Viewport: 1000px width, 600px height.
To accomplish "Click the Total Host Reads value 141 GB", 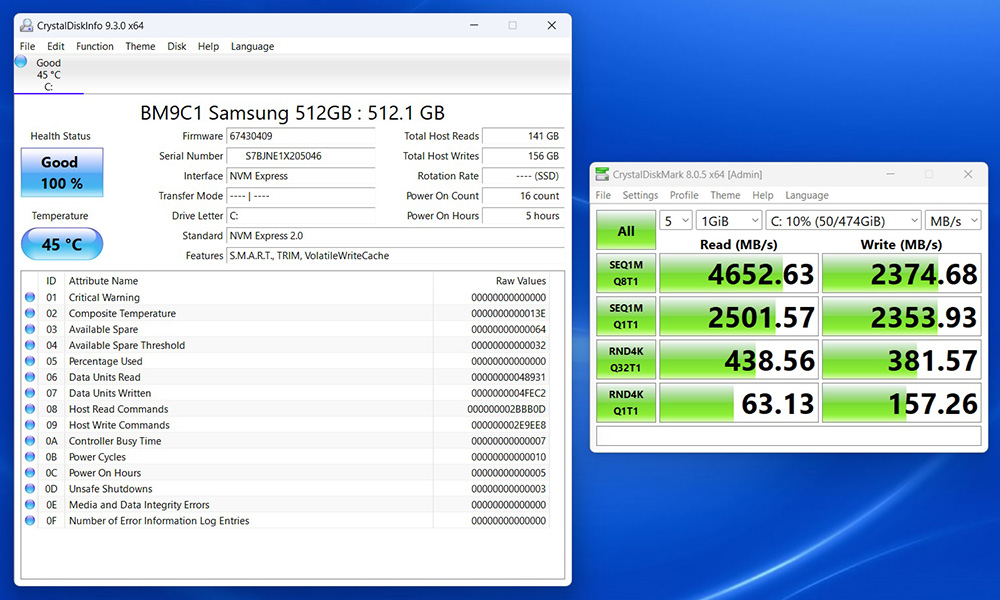I will point(523,136).
